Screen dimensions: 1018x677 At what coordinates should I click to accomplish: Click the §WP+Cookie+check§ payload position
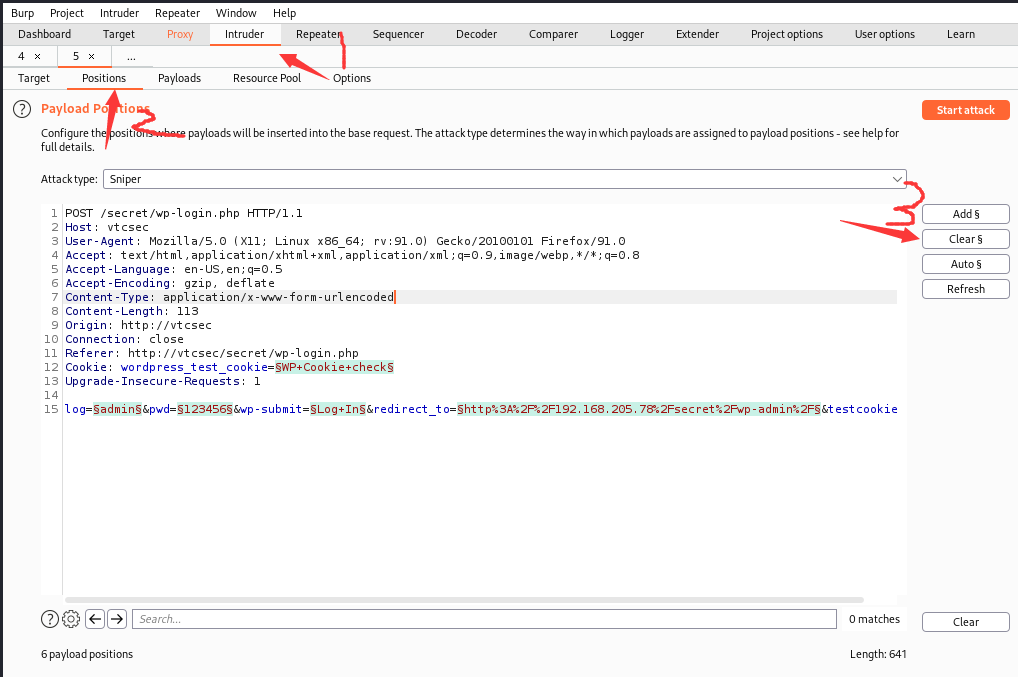[x=334, y=367]
